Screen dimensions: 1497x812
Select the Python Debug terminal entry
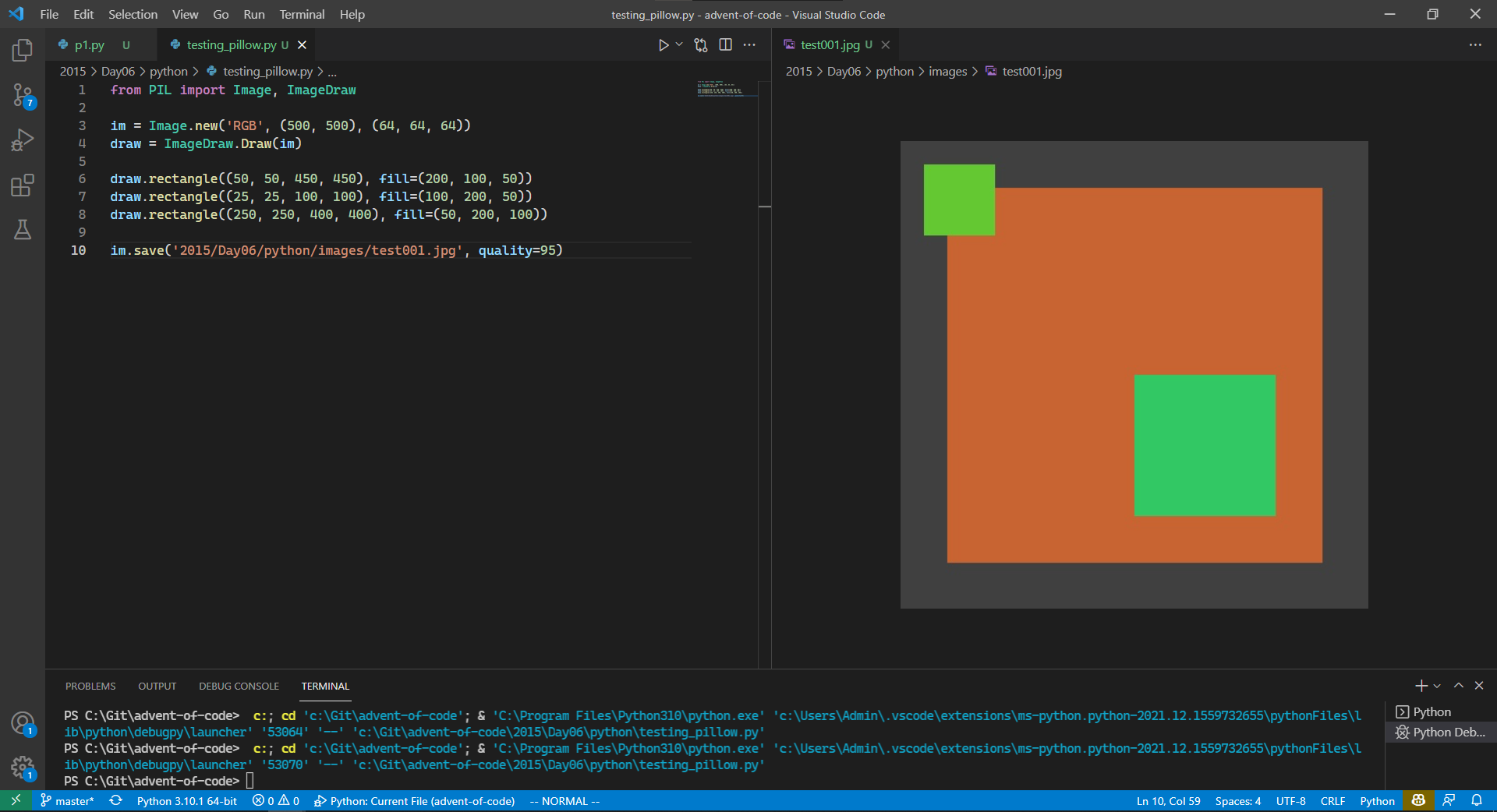[x=1440, y=733]
